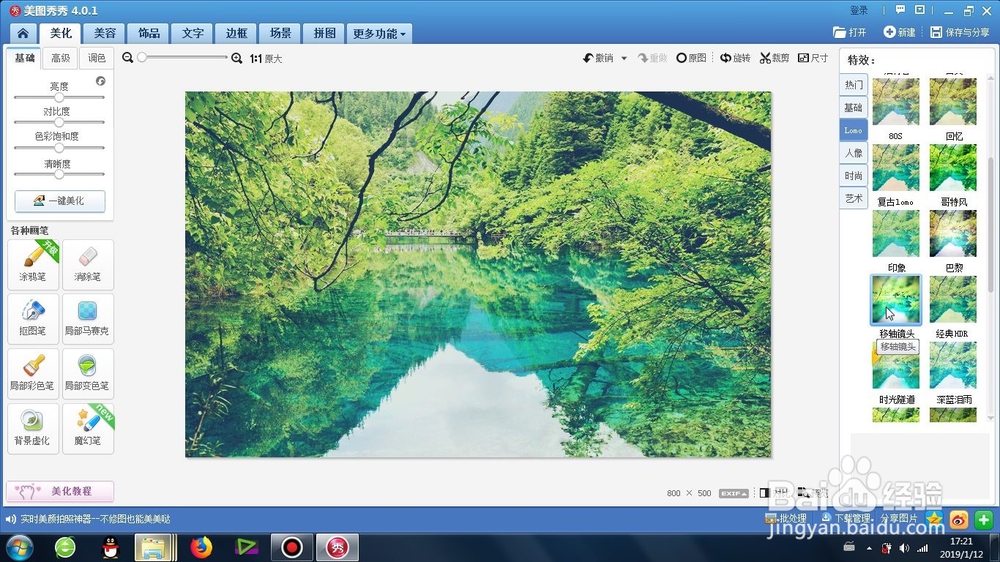Click the 清晰度 sharpness slider

(x=59, y=174)
